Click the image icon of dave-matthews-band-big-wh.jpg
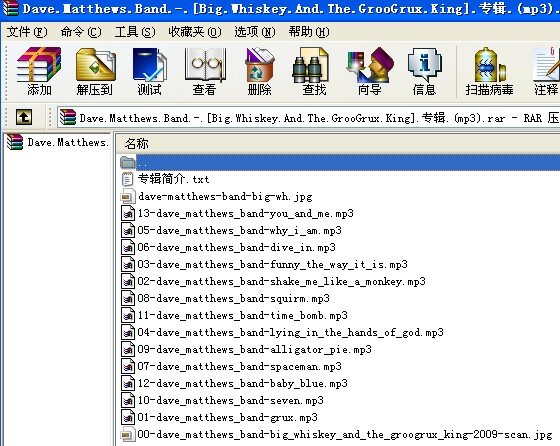Viewport: 560px width, 446px height. (x=128, y=196)
